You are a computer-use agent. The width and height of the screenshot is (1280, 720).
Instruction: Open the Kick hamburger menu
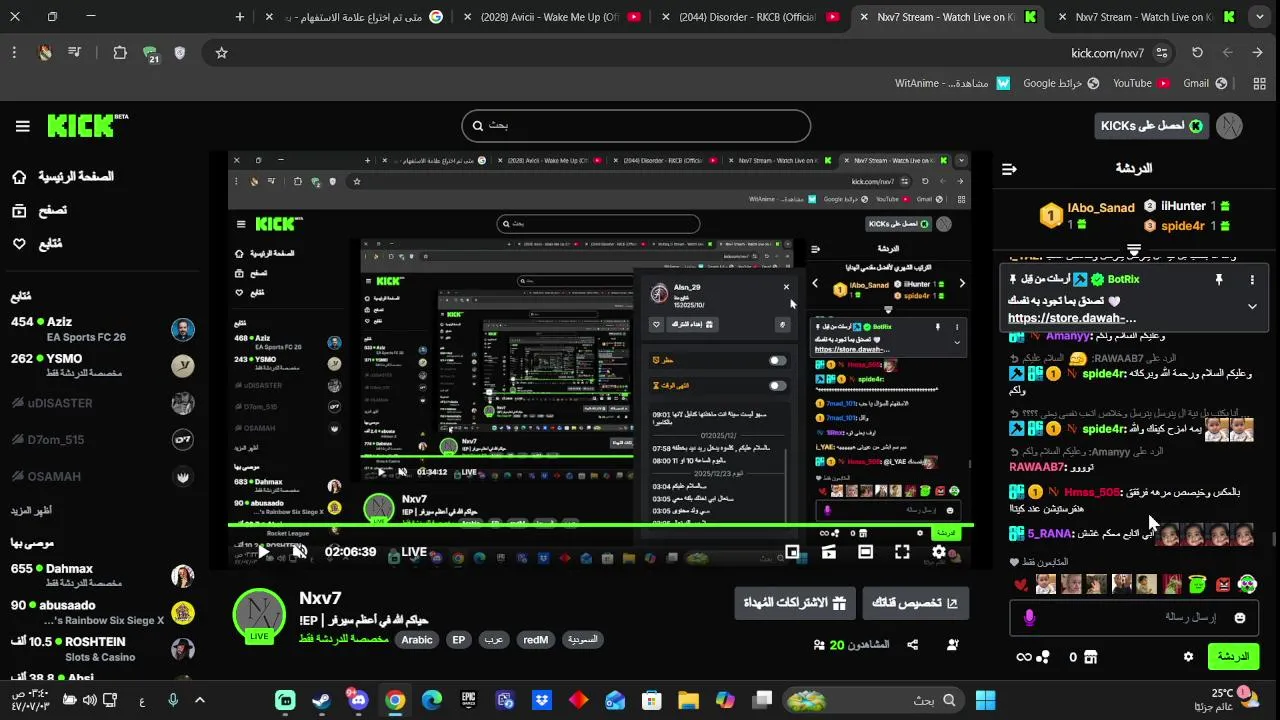[22, 126]
